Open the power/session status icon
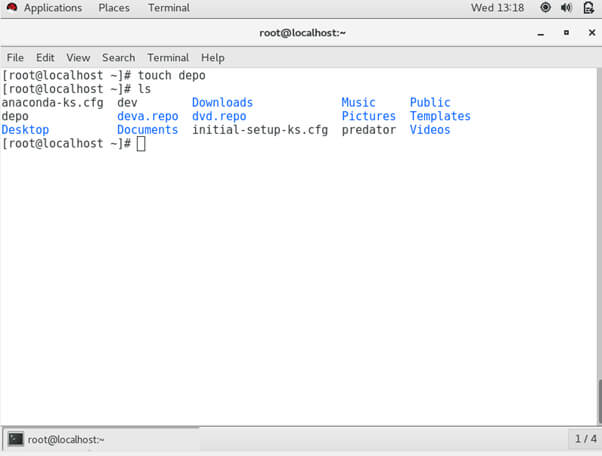This screenshot has width=602, height=456. pos(589,8)
